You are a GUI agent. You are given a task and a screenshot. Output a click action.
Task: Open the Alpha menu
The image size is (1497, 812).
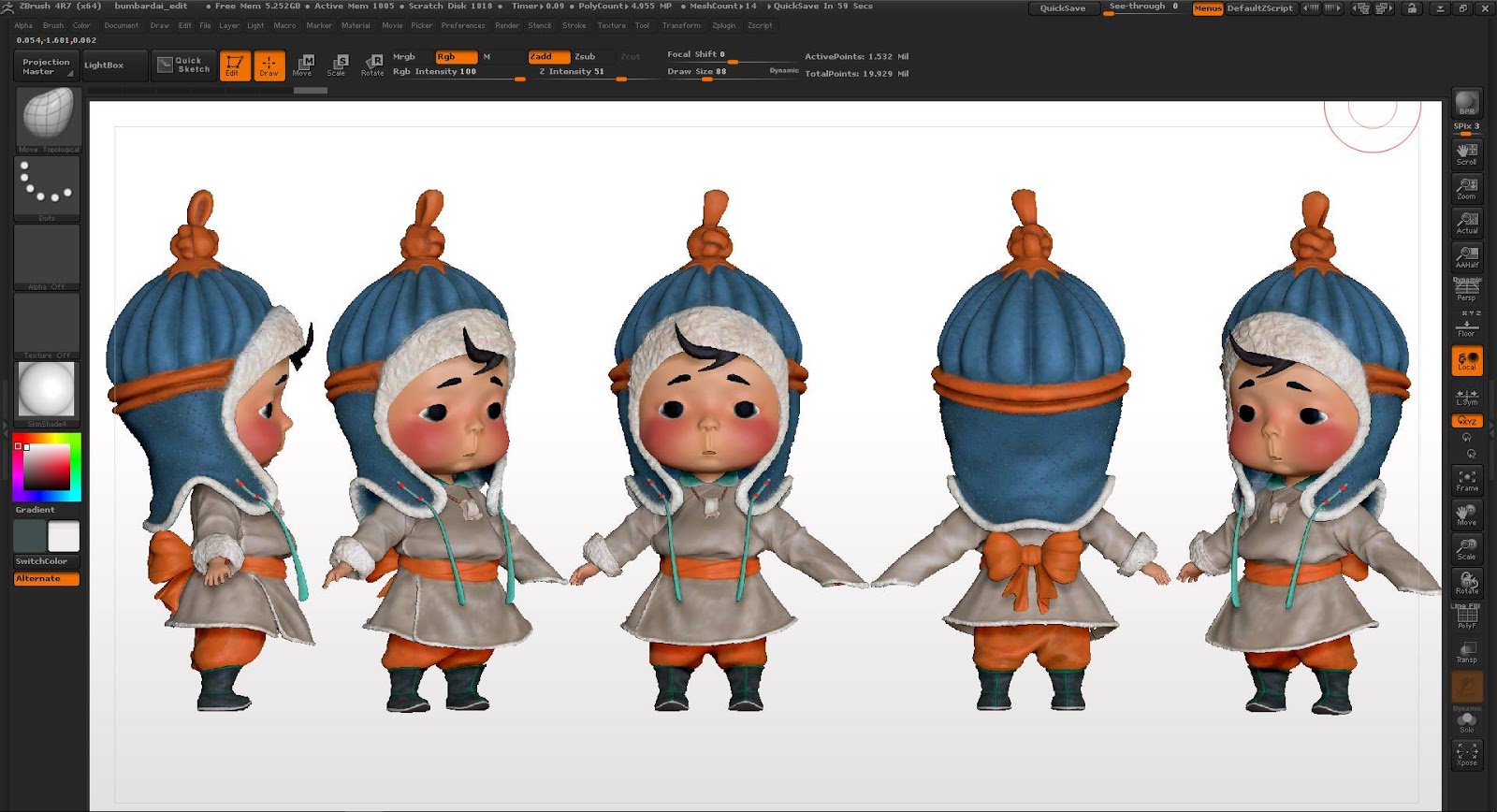[23, 26]
